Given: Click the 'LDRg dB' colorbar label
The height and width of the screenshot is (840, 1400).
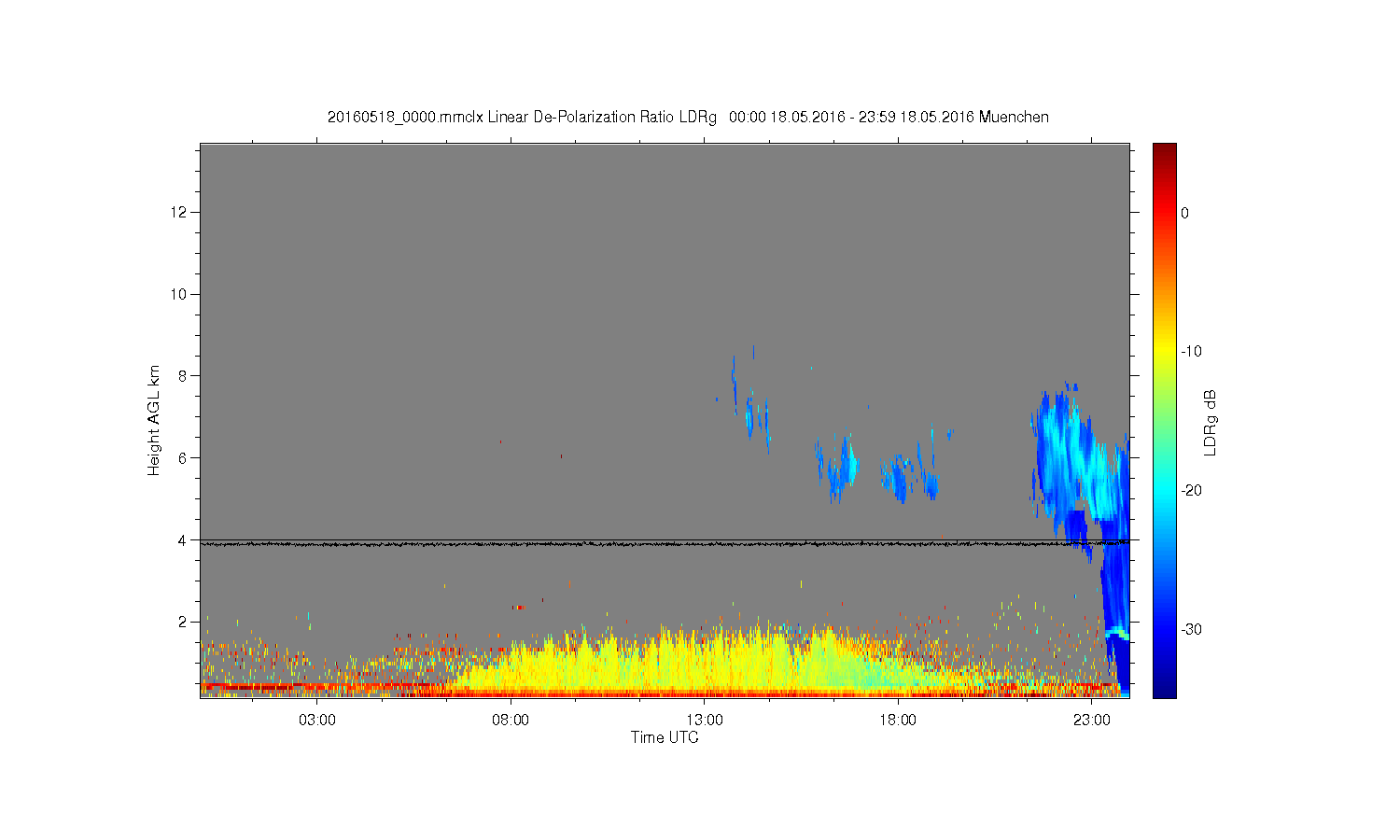Looking at the screenshot, I should click(x=1211, y=422).
